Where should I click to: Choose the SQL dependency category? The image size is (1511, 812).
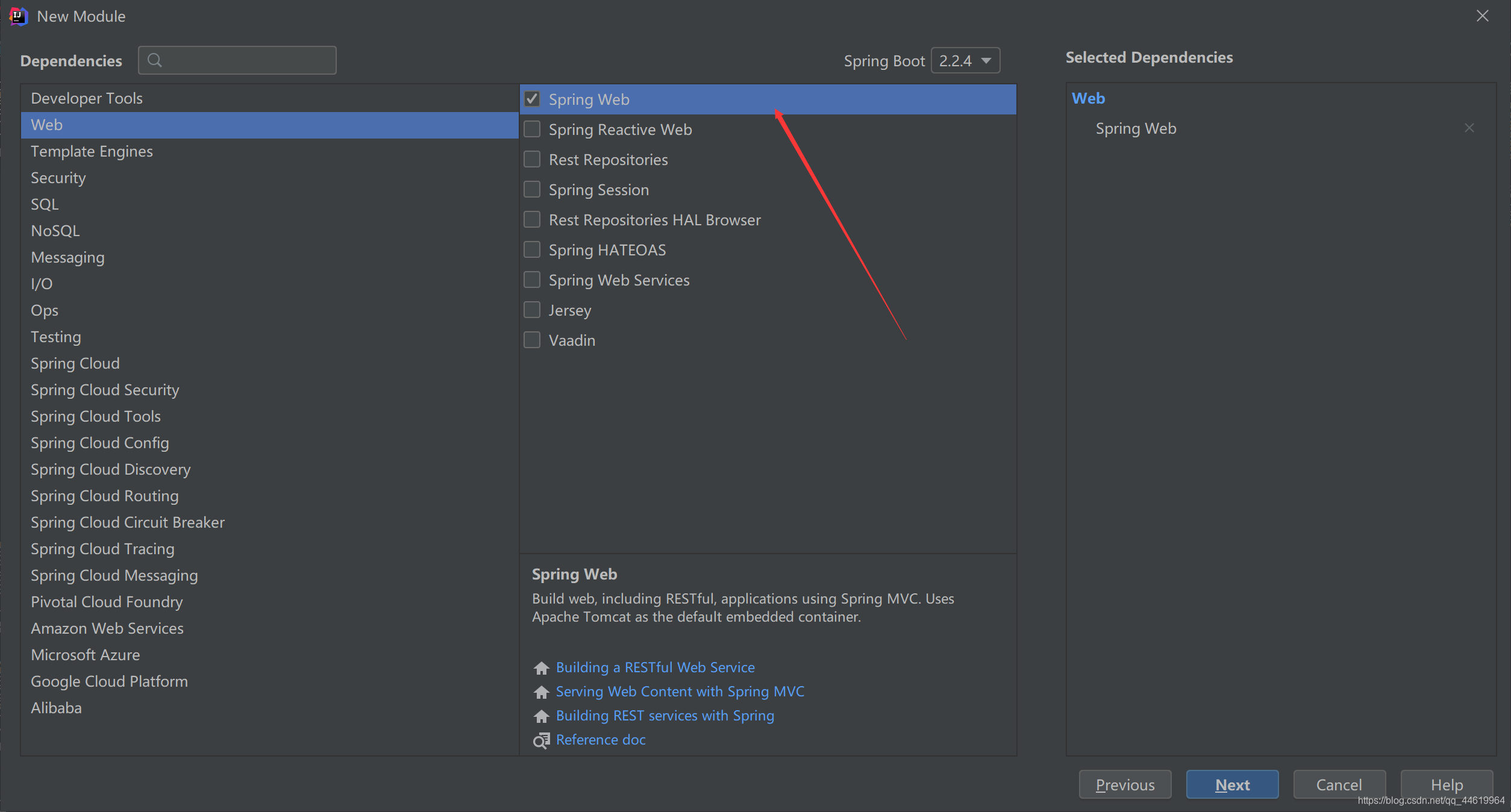[45, 204]
